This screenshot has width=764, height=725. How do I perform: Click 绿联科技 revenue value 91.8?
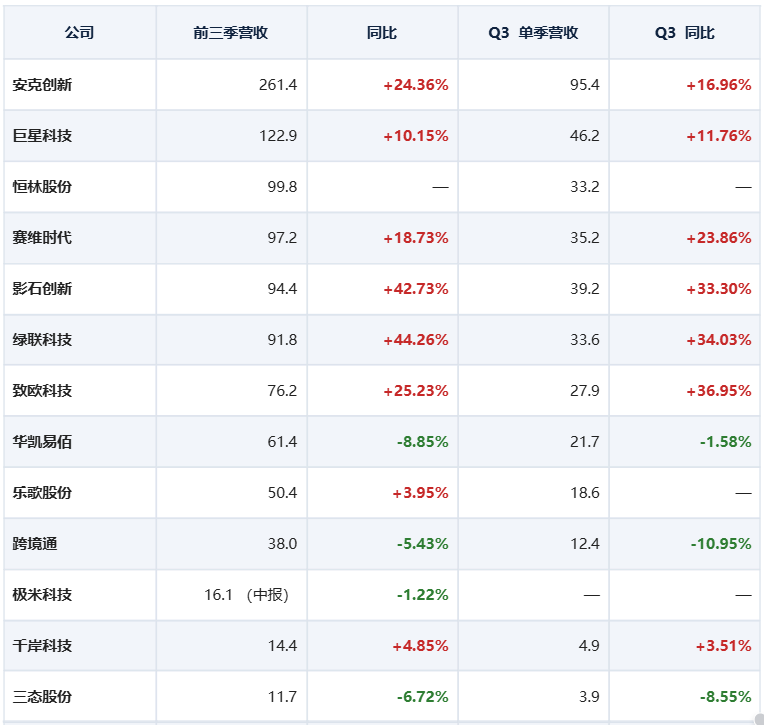coord(282,340)
